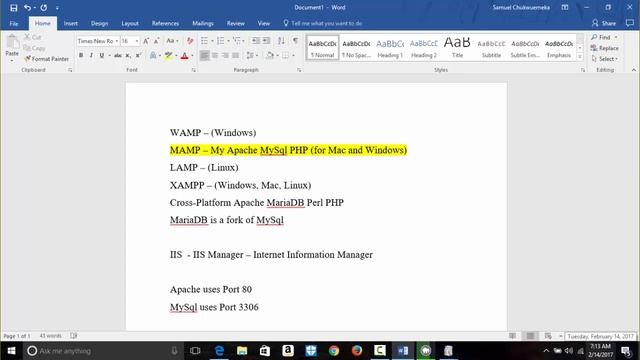The width and height of the screenshot is (640, 360).
Task: Toggle Center alignment
Action: [215, 55]
